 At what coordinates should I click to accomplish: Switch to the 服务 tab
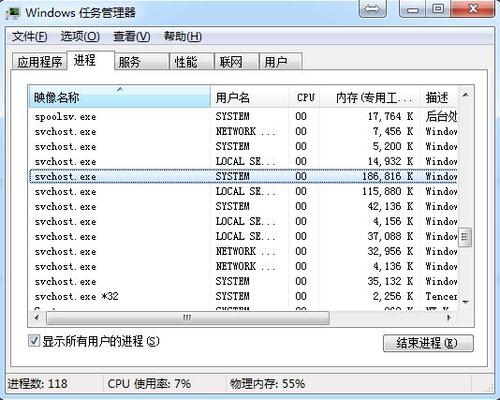141,62
